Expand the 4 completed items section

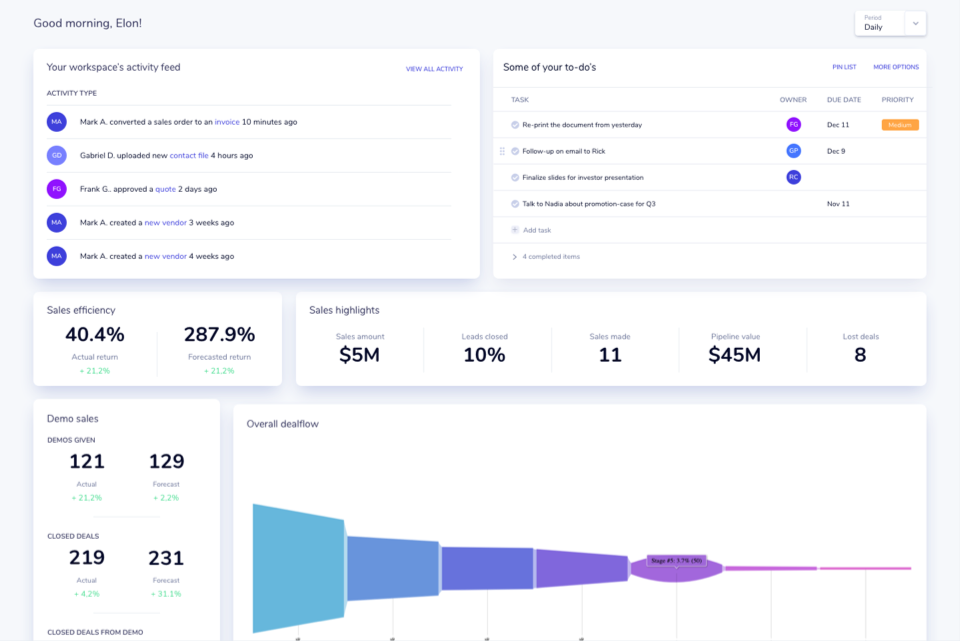(x=514, y=257)
